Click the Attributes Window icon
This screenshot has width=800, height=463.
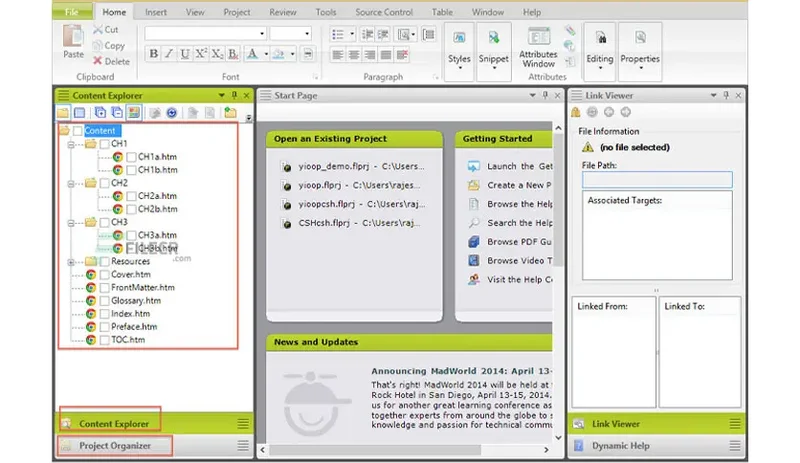(x=538, y=37)
